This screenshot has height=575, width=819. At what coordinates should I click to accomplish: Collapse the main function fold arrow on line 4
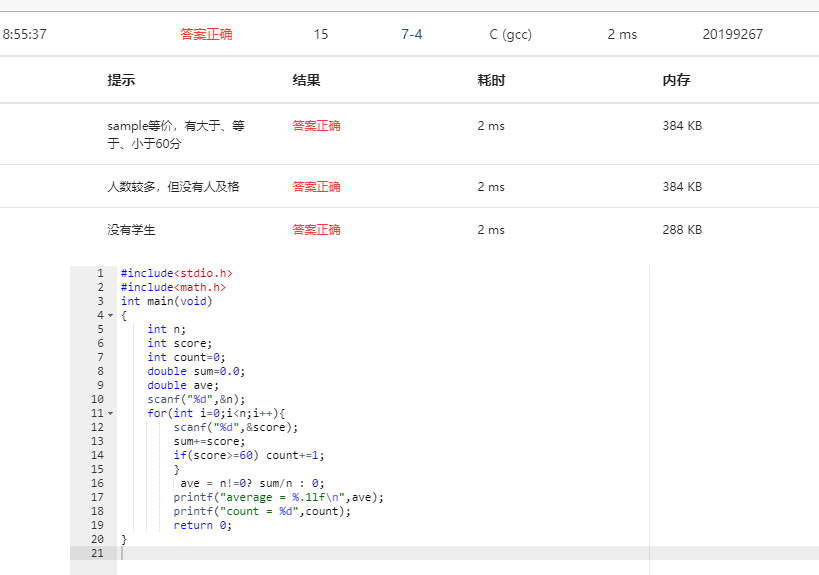pyautogui.click(x=110, y=315)
